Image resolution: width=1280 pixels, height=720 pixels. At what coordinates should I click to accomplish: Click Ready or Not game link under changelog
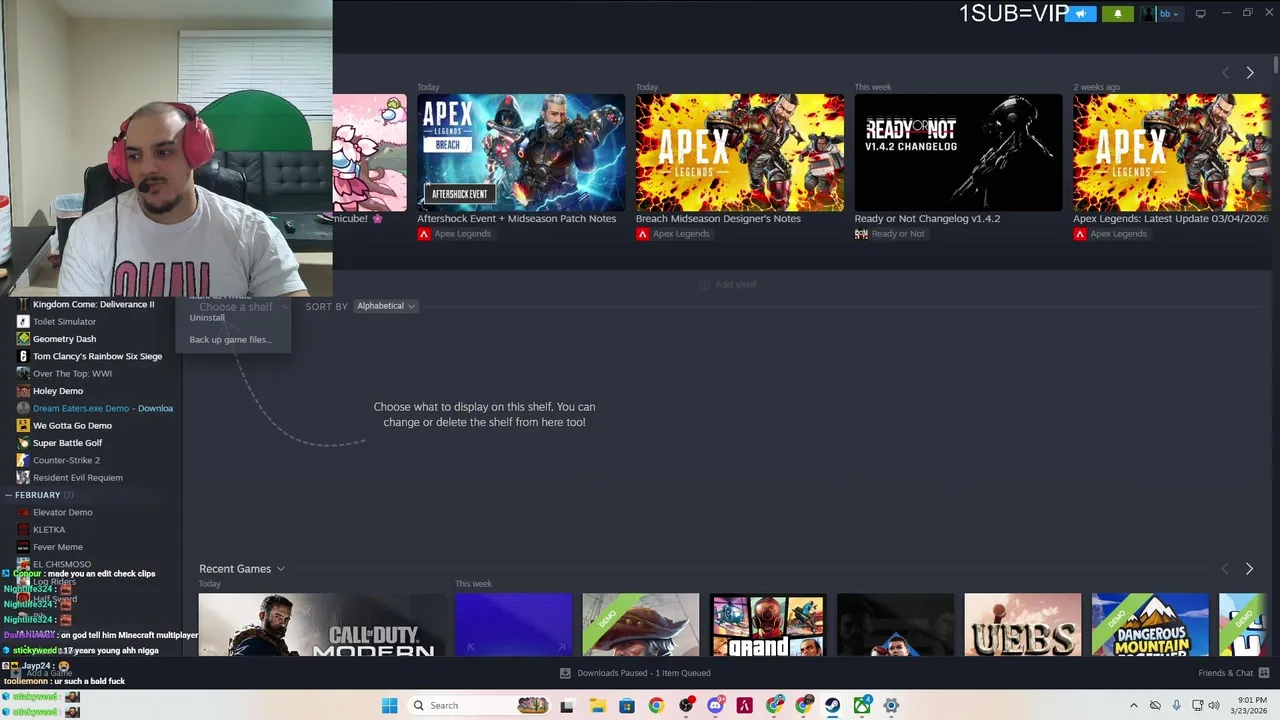[889, 234]
